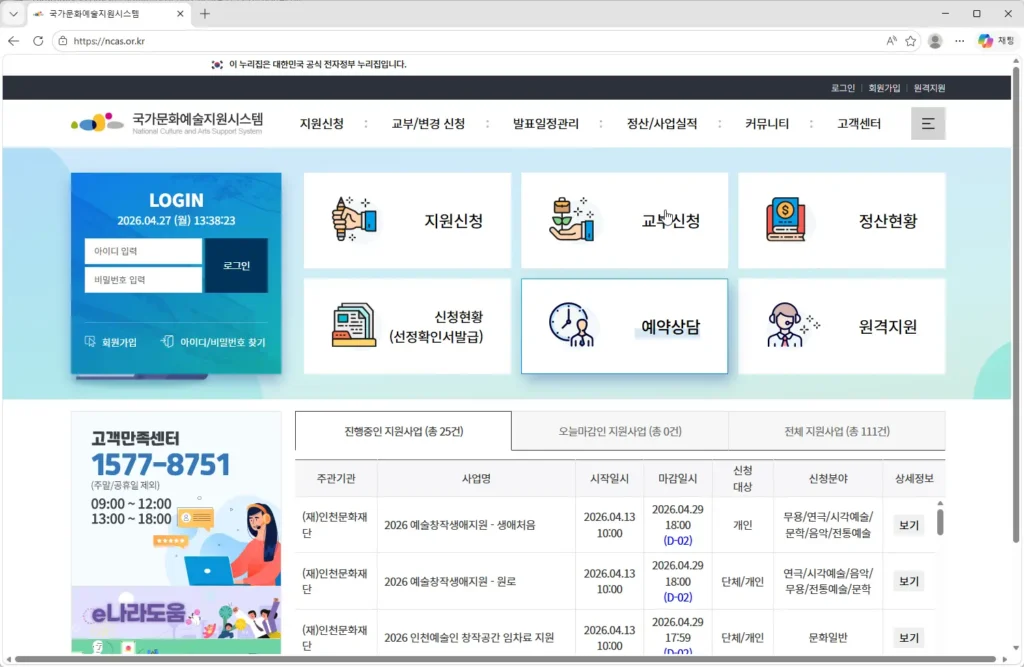Click 보기 for 인천예술인 창작공간 임차료 지원
The height and width of the screenshot is (667, 1024).
[908, 638]
